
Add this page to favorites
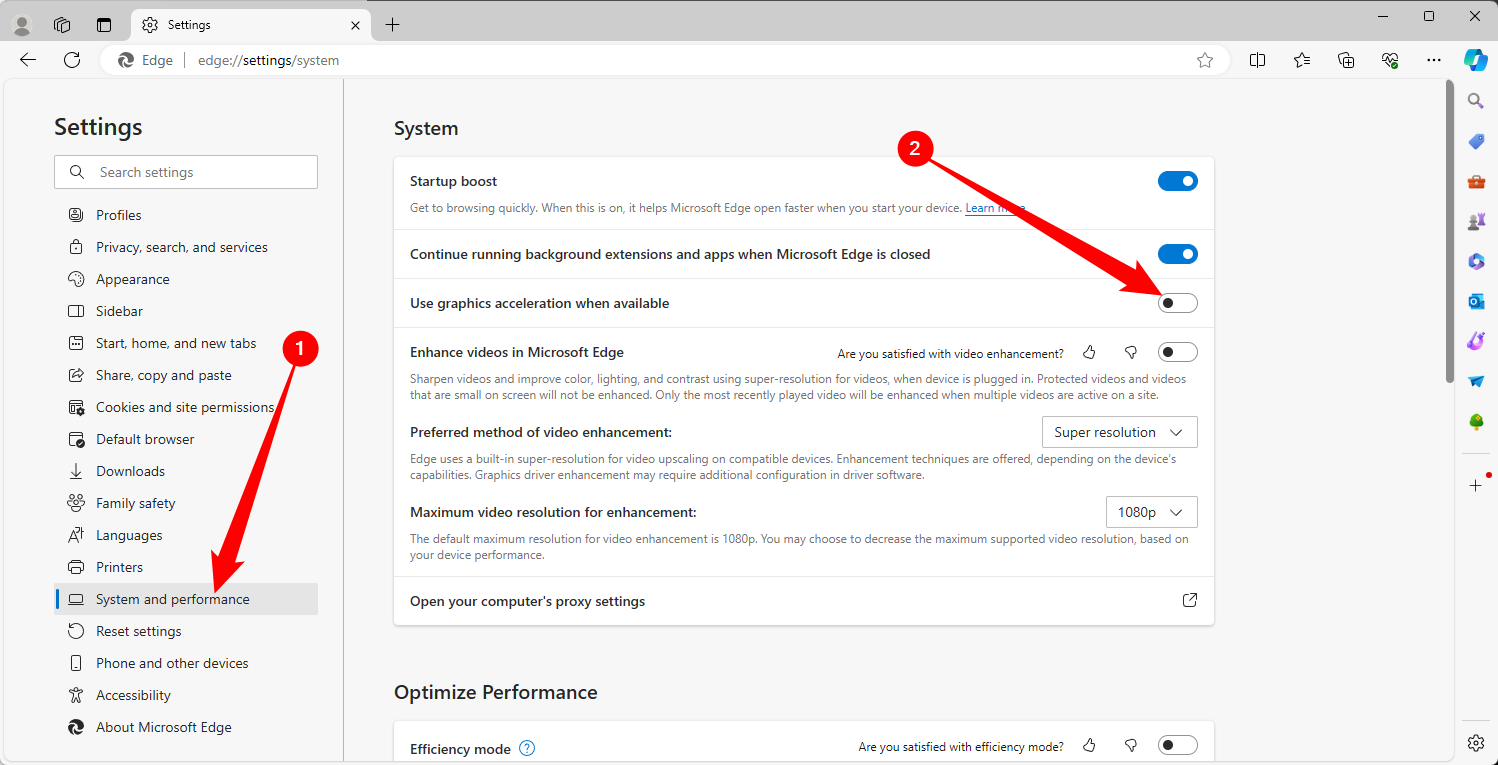pos(1205,60)
